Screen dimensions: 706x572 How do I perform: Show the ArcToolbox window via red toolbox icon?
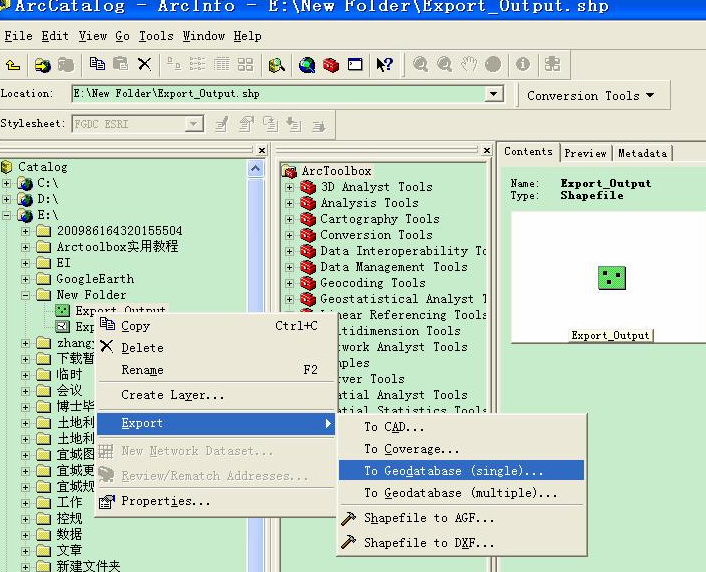pyautogui.click(x=331, y=65)
